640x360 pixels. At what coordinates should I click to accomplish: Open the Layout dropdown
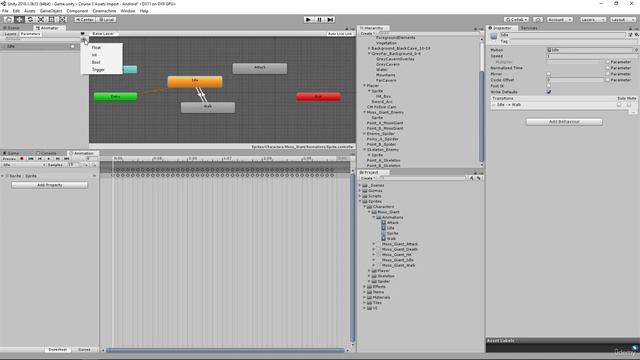622,19
